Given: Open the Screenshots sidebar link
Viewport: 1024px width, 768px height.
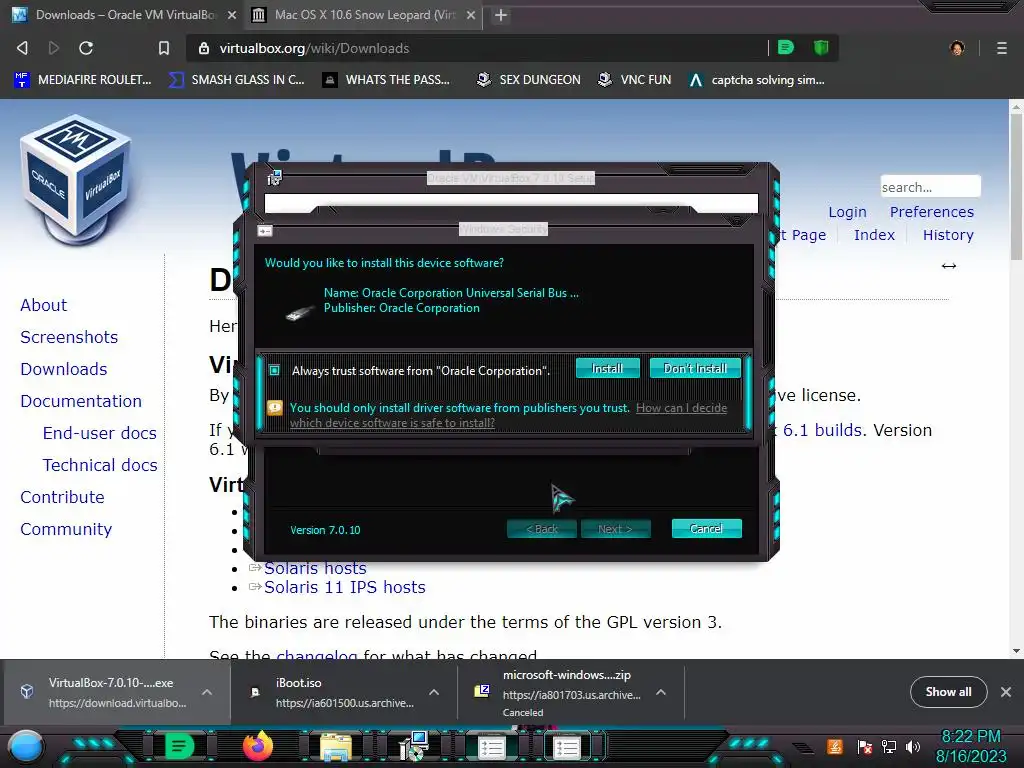Looking at the screenshot, I should (x=69, y=337).
